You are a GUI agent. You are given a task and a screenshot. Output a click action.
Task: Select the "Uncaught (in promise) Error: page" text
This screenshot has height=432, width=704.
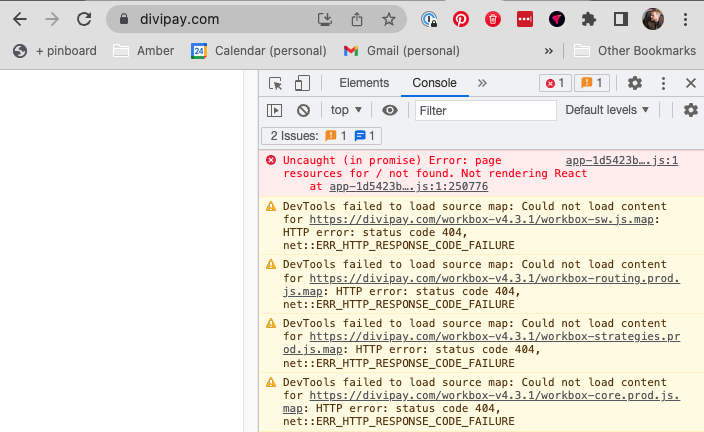(392, 160)
